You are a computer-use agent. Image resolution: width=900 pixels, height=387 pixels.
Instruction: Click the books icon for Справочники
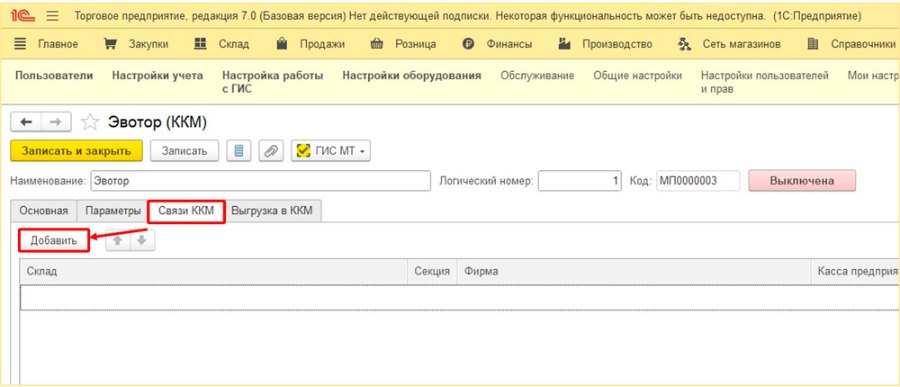tap(813, 44)
